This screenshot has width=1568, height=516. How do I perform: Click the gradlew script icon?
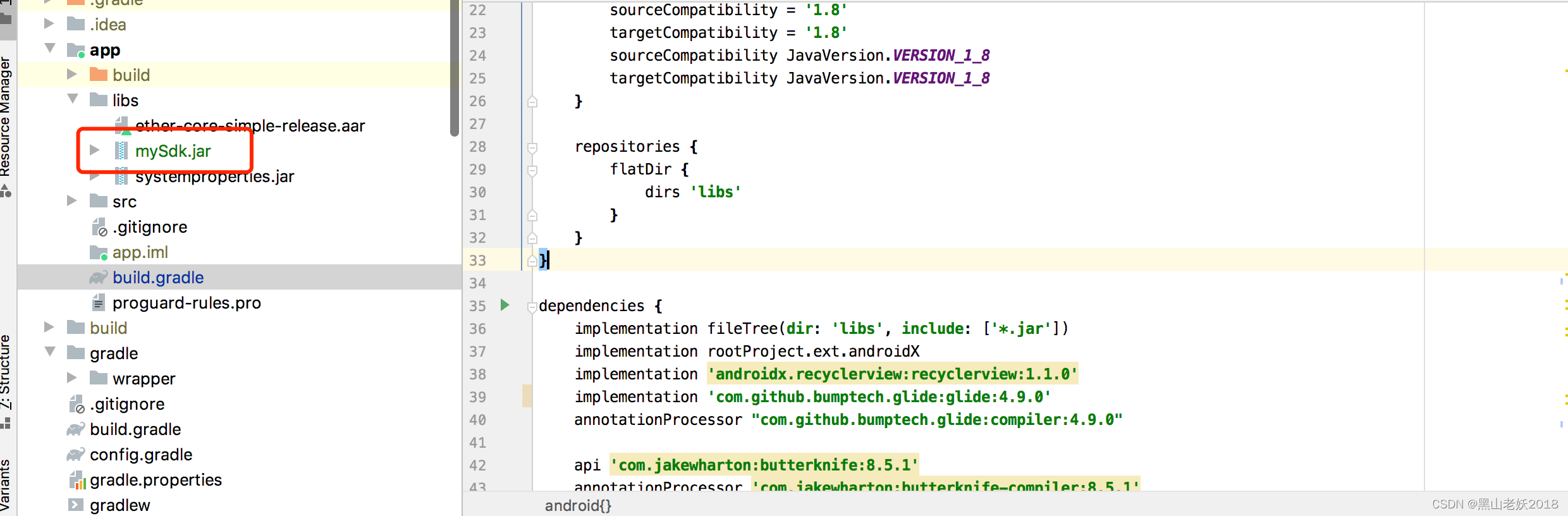(76, 505)
